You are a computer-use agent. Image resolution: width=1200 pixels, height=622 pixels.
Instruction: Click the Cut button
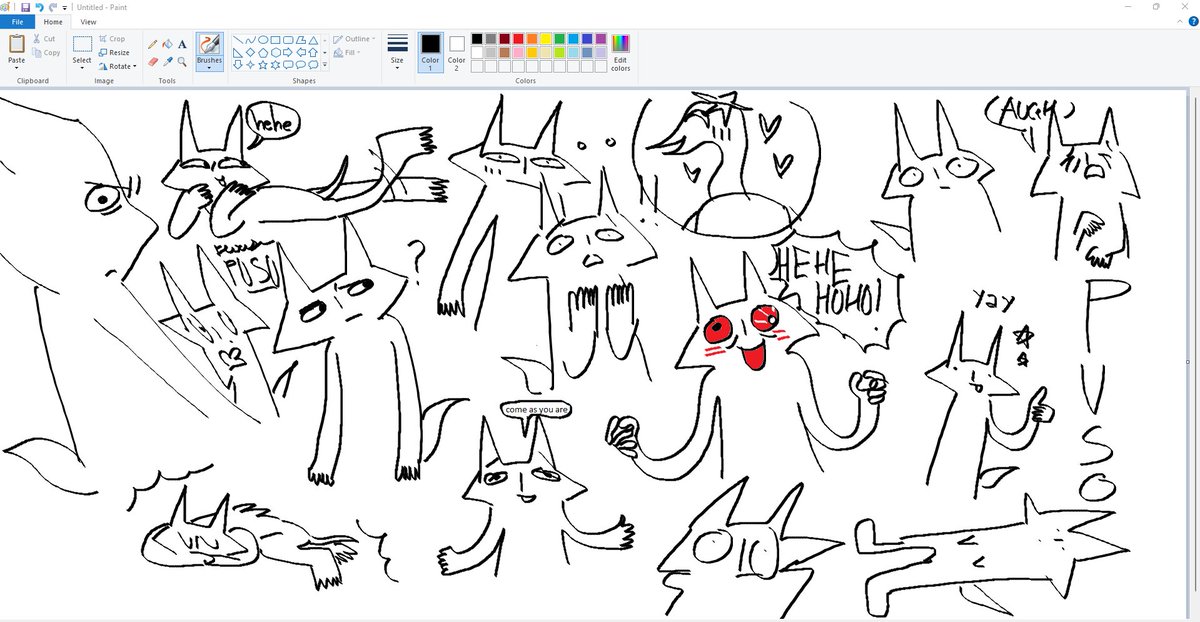click(x=44, y=39)
